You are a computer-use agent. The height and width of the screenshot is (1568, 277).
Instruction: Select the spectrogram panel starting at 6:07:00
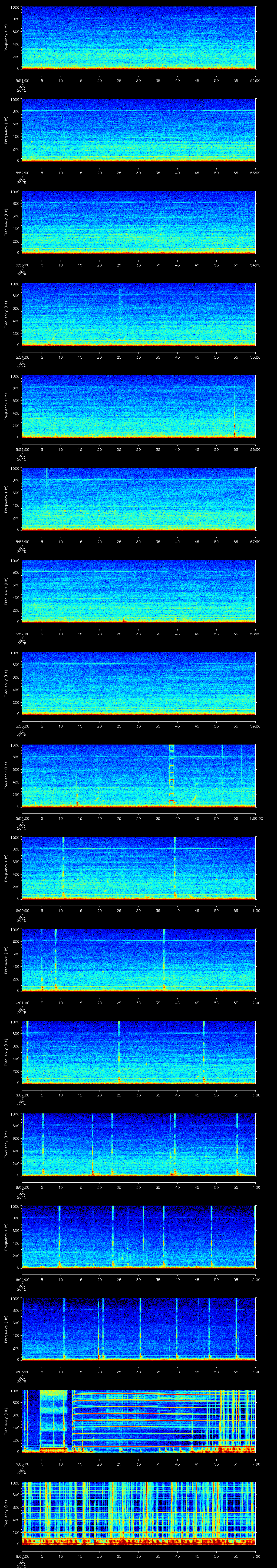pyautogui.click(x=139, y=1514)
